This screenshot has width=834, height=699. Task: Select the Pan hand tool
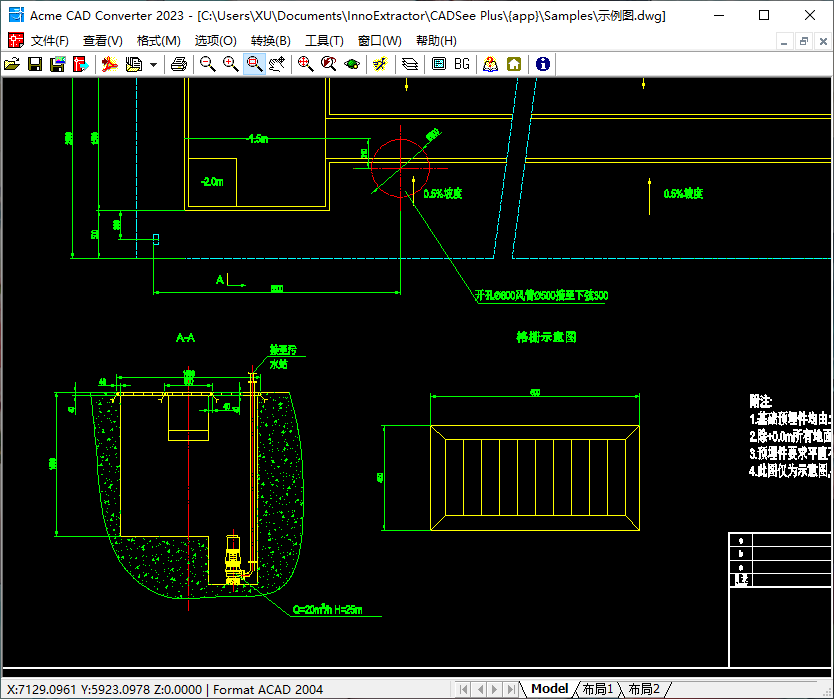277,64
